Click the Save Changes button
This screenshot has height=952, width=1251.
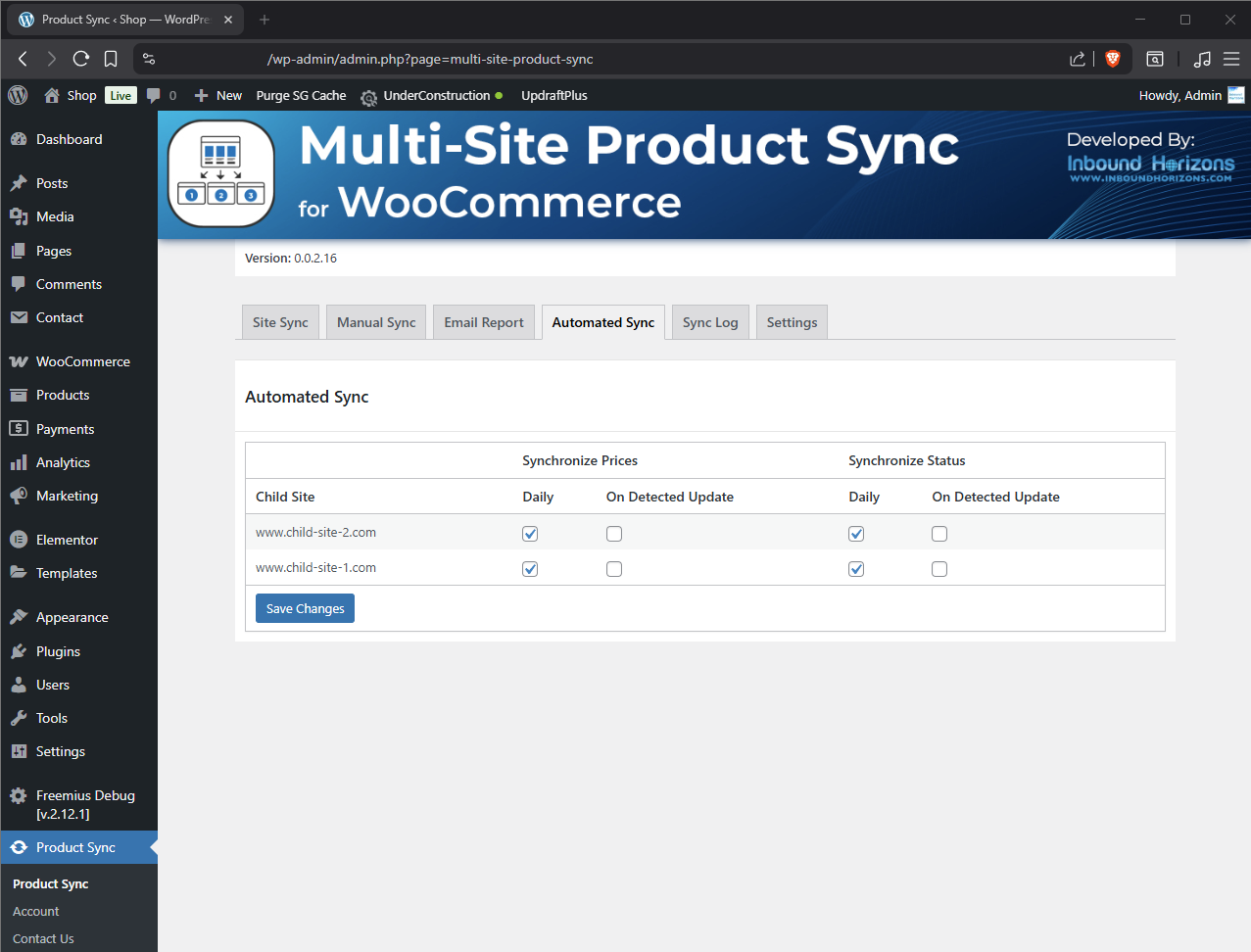pyautogui.click(x=305, y=608)
